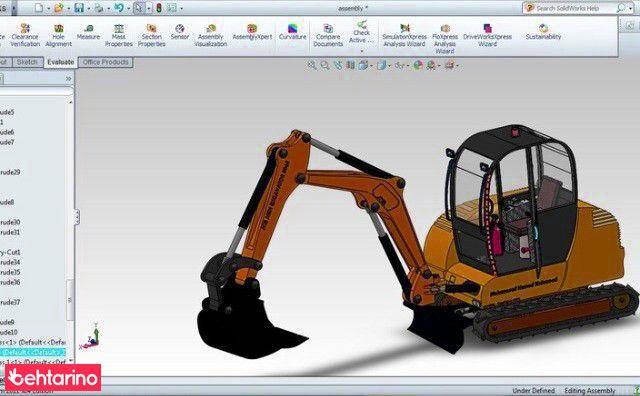Viewport: 640px width, 396px height.
Task: Choose the Select cursor tool
Action: (139, 8)
